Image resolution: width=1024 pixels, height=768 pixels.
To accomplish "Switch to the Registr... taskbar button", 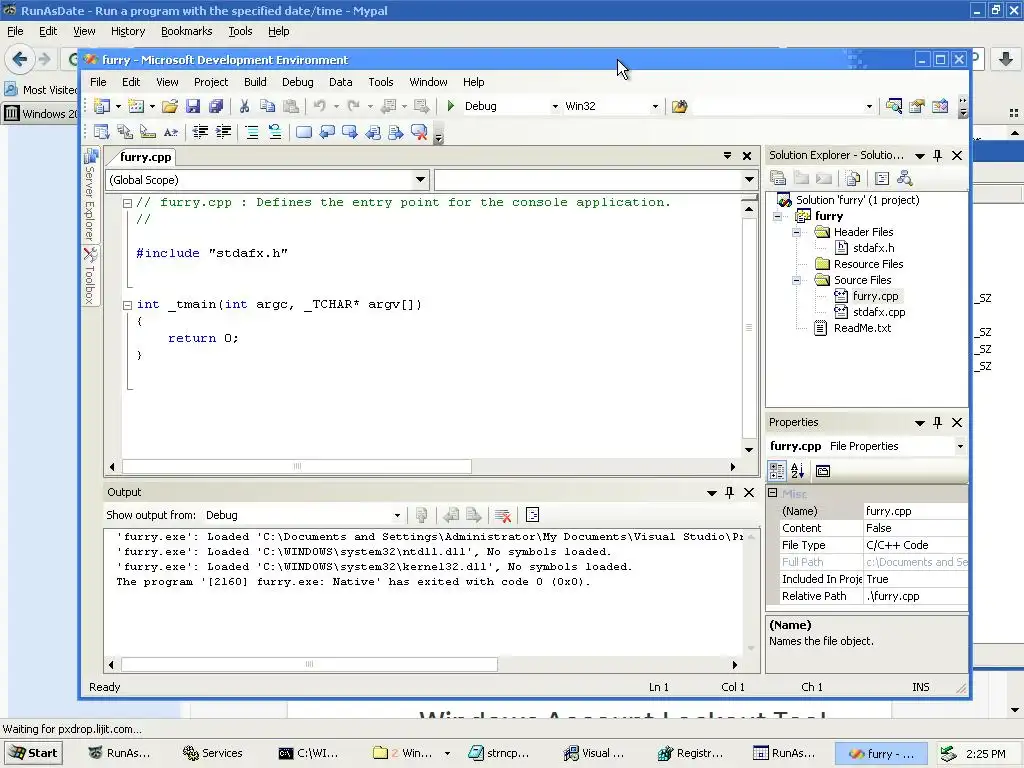I will (691, 753).
